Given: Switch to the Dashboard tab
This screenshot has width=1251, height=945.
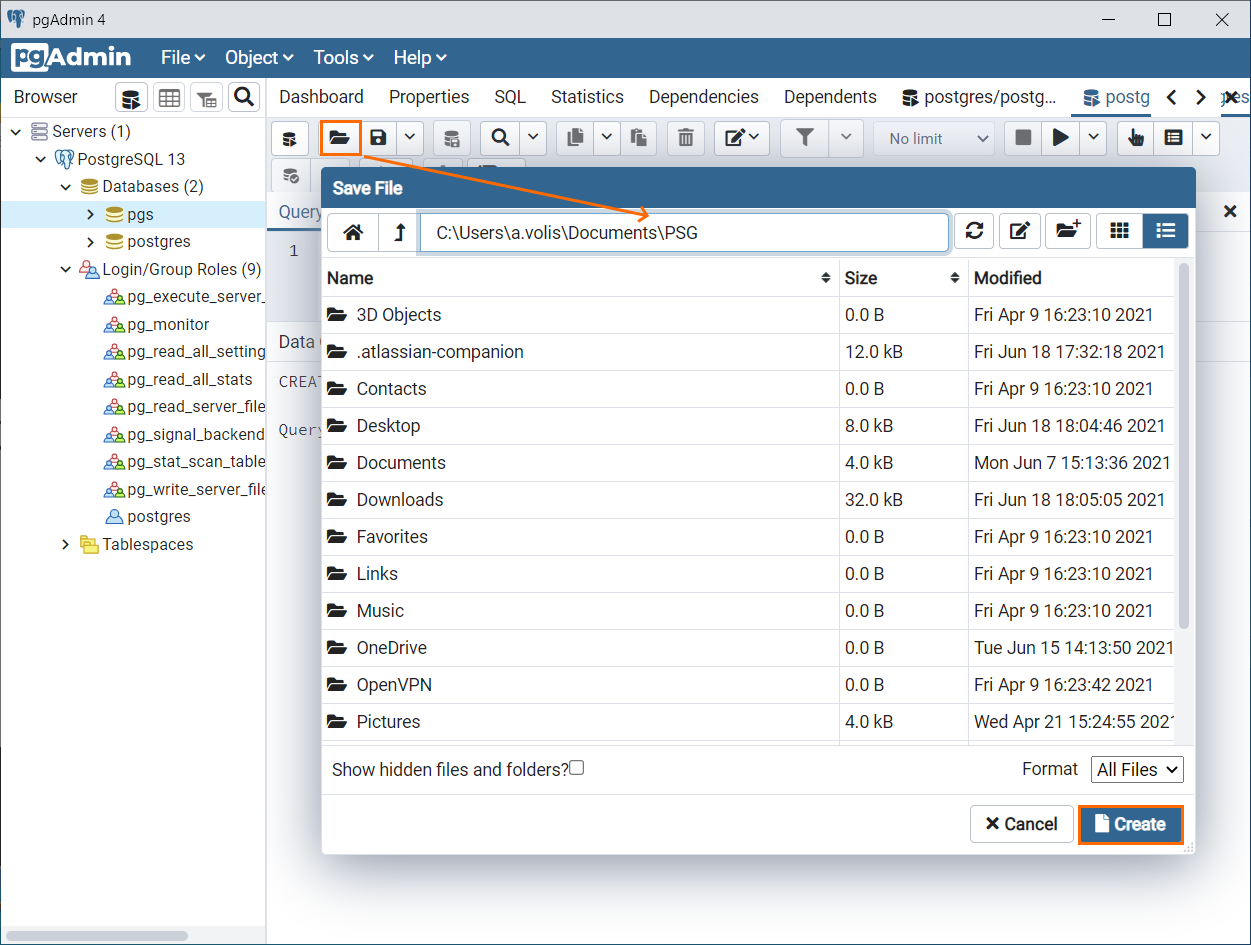Looking at the screenshot, I should coord(321,97).
